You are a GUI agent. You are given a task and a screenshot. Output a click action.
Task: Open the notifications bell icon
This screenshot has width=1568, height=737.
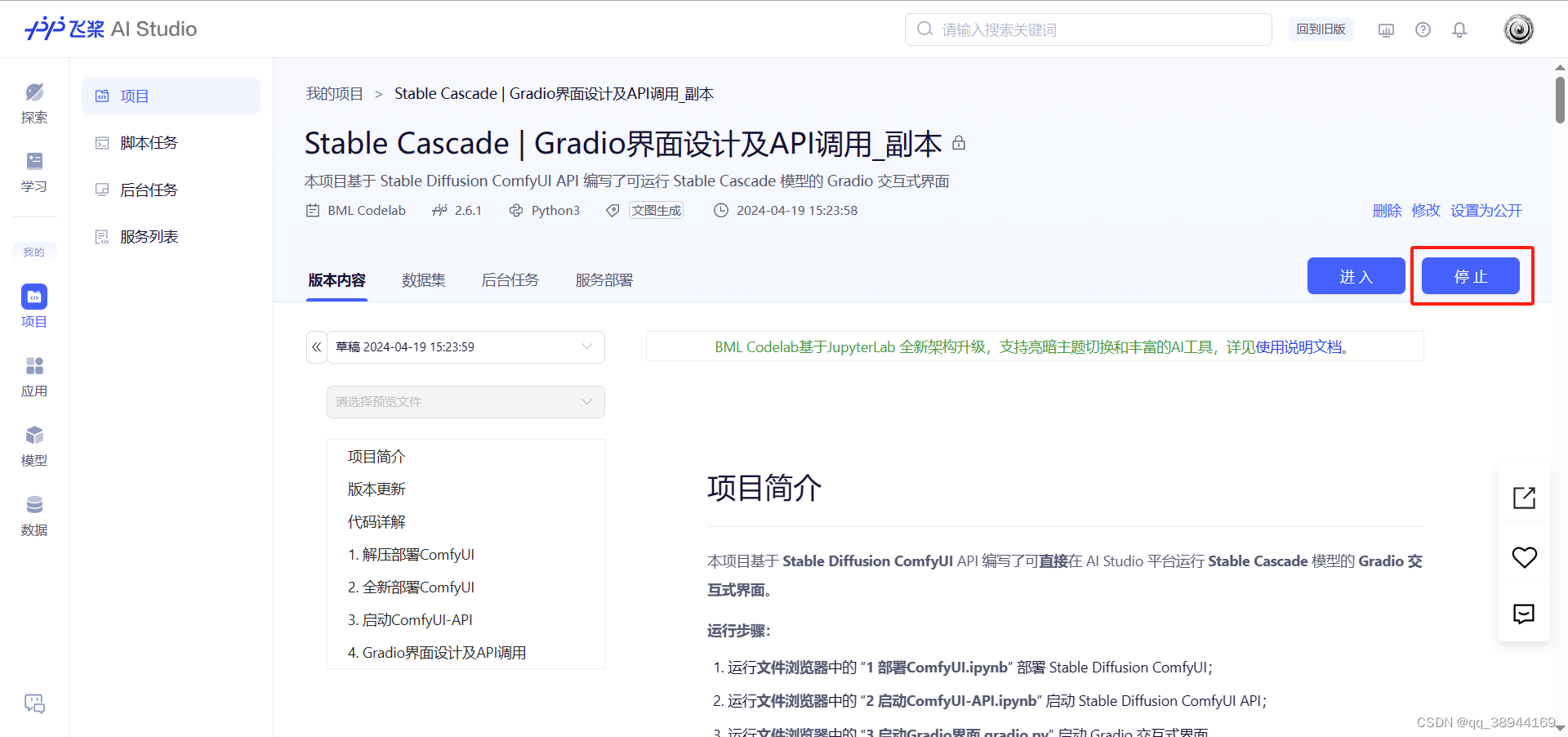click(x=1459, y=30)
